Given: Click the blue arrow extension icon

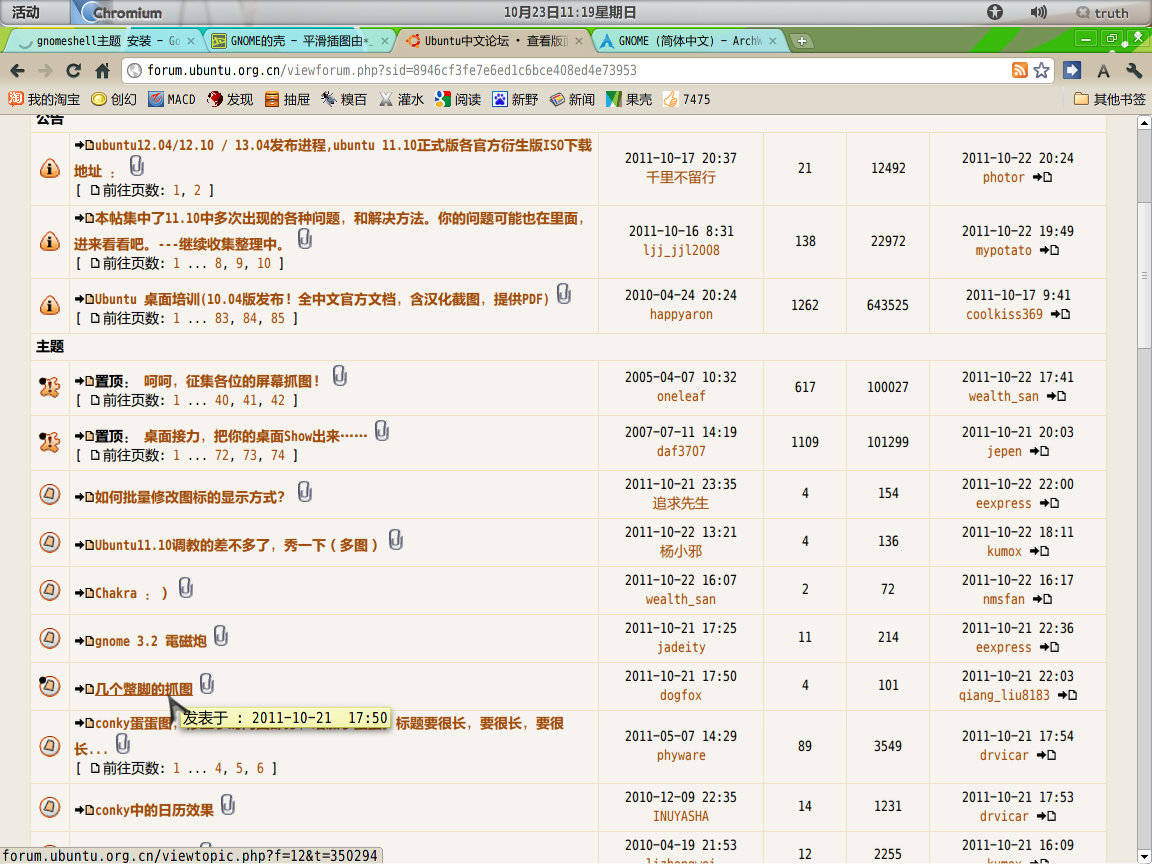Looking at the screenshot, I should (x=1072, y=70).
